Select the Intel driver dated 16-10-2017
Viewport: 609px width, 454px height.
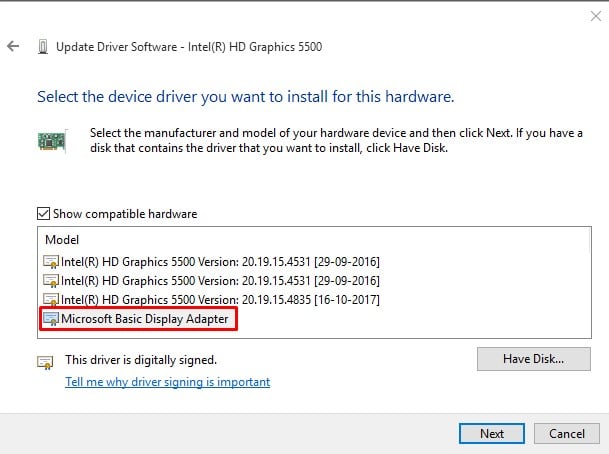point(211,299)
